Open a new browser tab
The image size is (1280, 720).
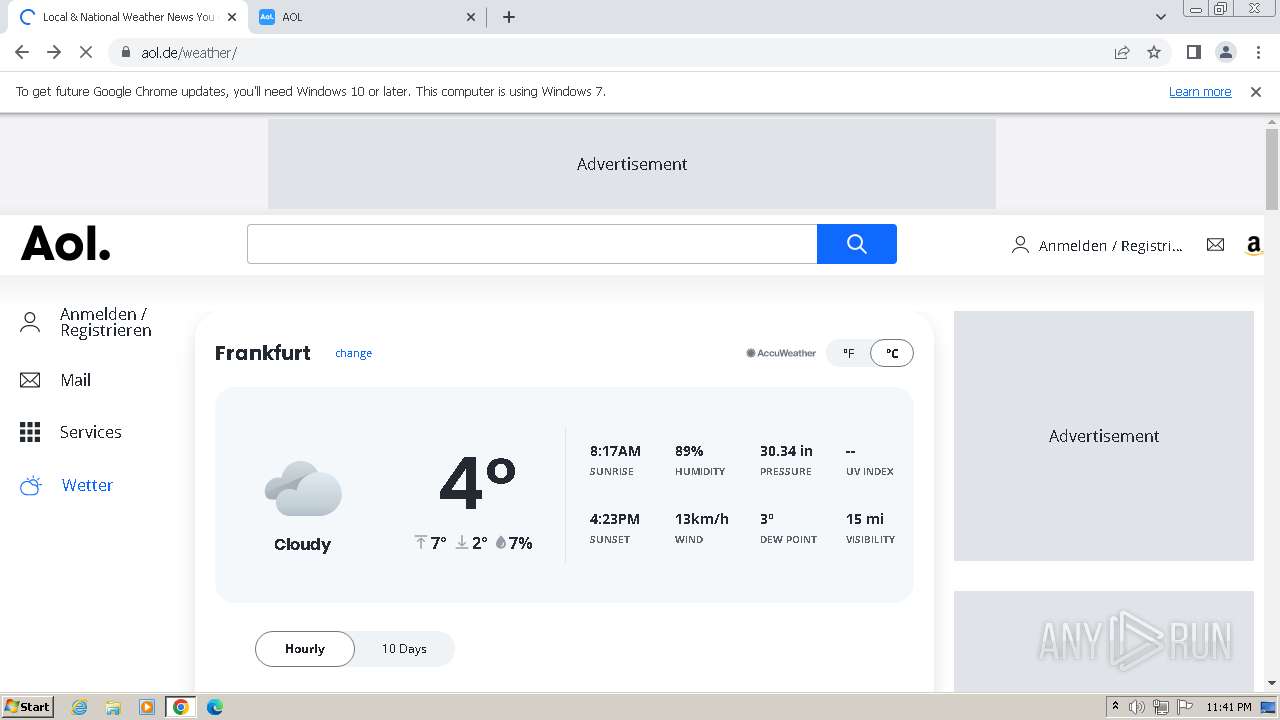pos(509,17)
